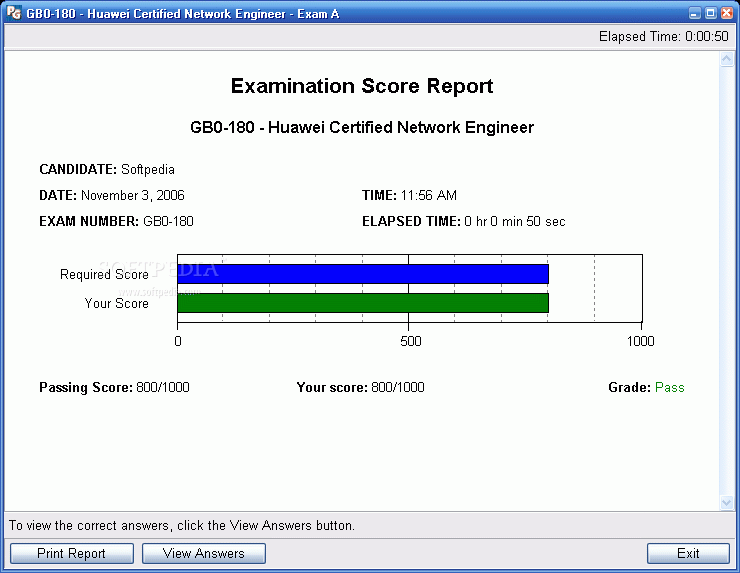
Task: Minimize the exam window
Action: click(x=694, y=13)
